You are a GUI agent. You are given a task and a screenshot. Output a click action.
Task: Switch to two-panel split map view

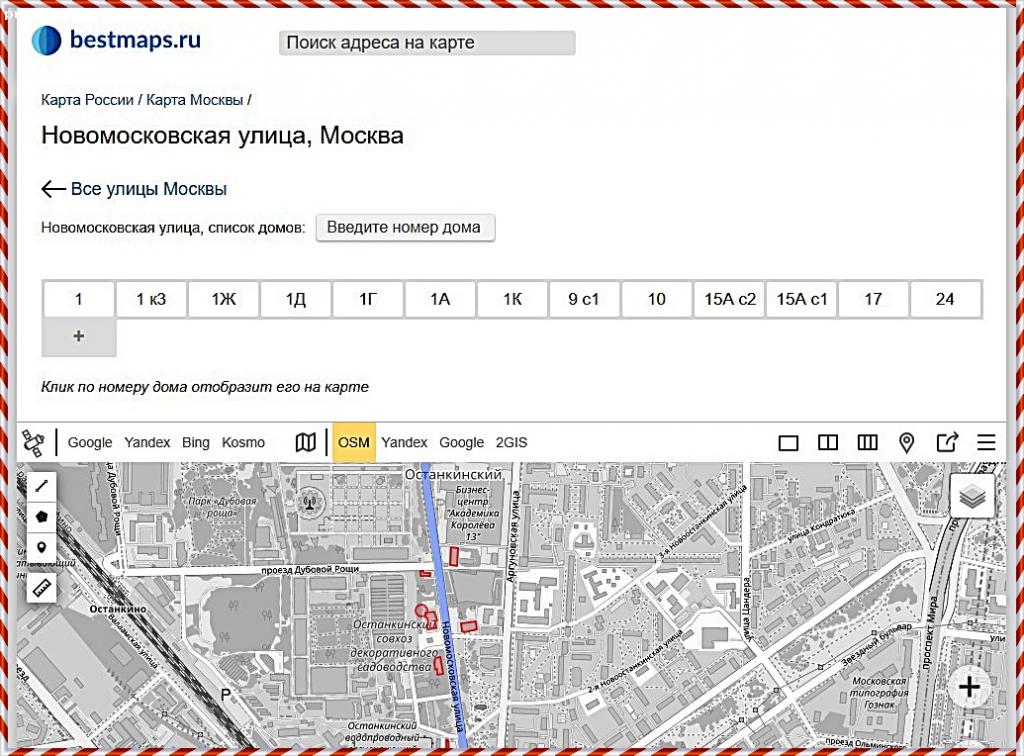(x=827, y=442)
